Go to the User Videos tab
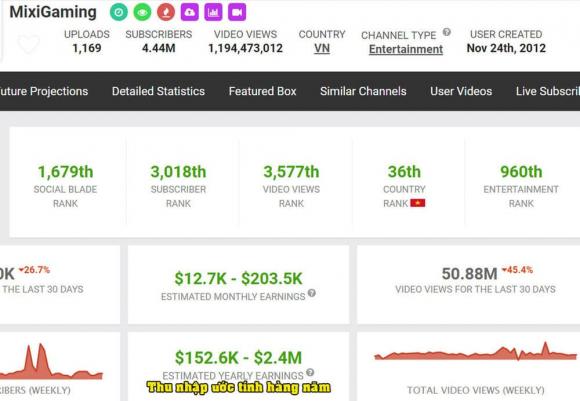This screenshot has height=401, width=580. pyautogui.click(x=461, y=91)
